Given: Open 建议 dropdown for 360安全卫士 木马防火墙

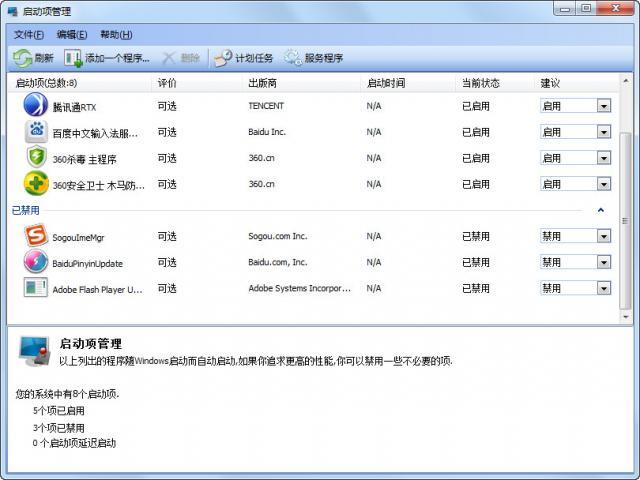Looking at the screenshot, I should point(604,184).
